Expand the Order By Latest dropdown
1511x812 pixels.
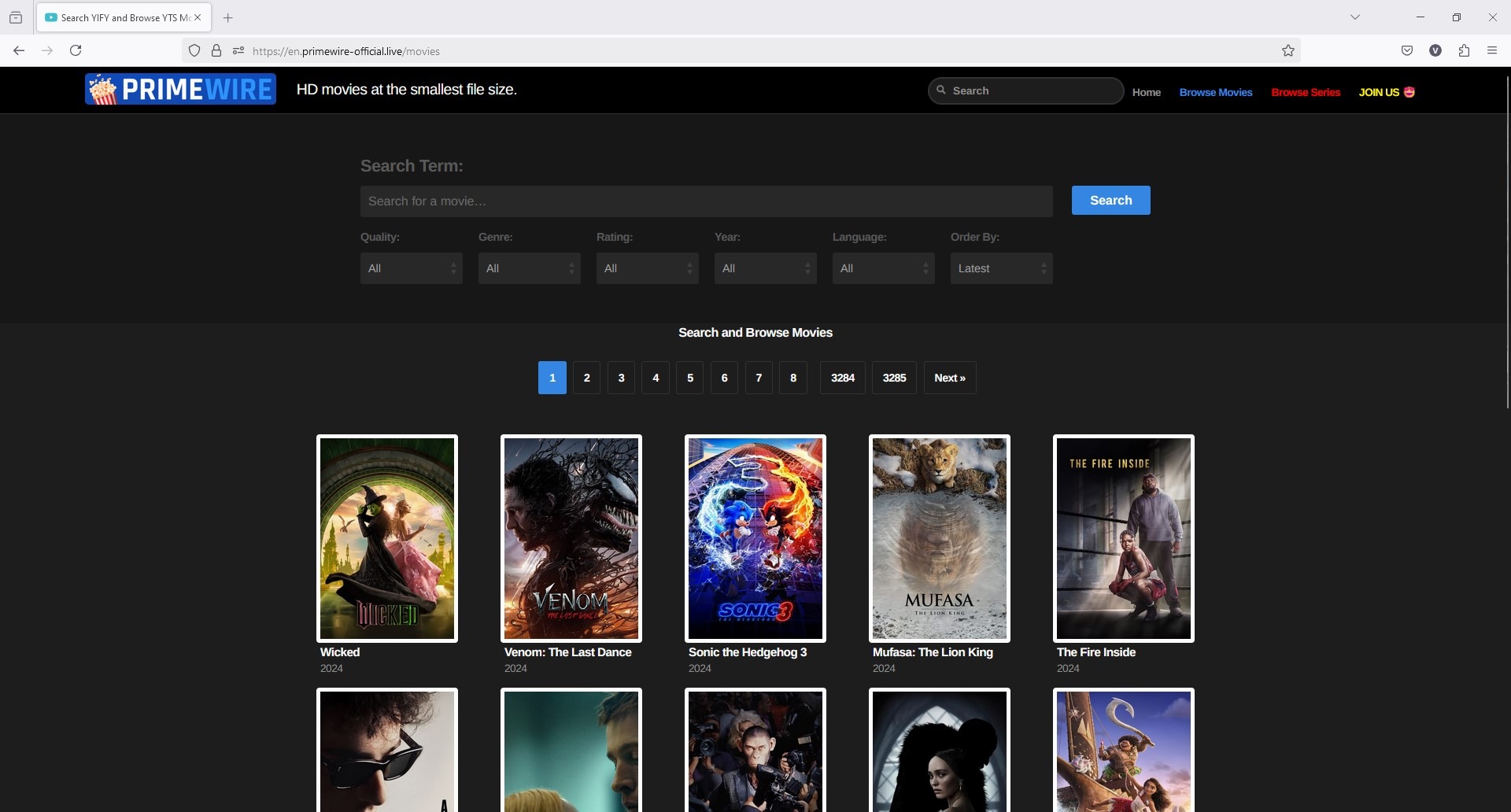[x=1001, y=268]
